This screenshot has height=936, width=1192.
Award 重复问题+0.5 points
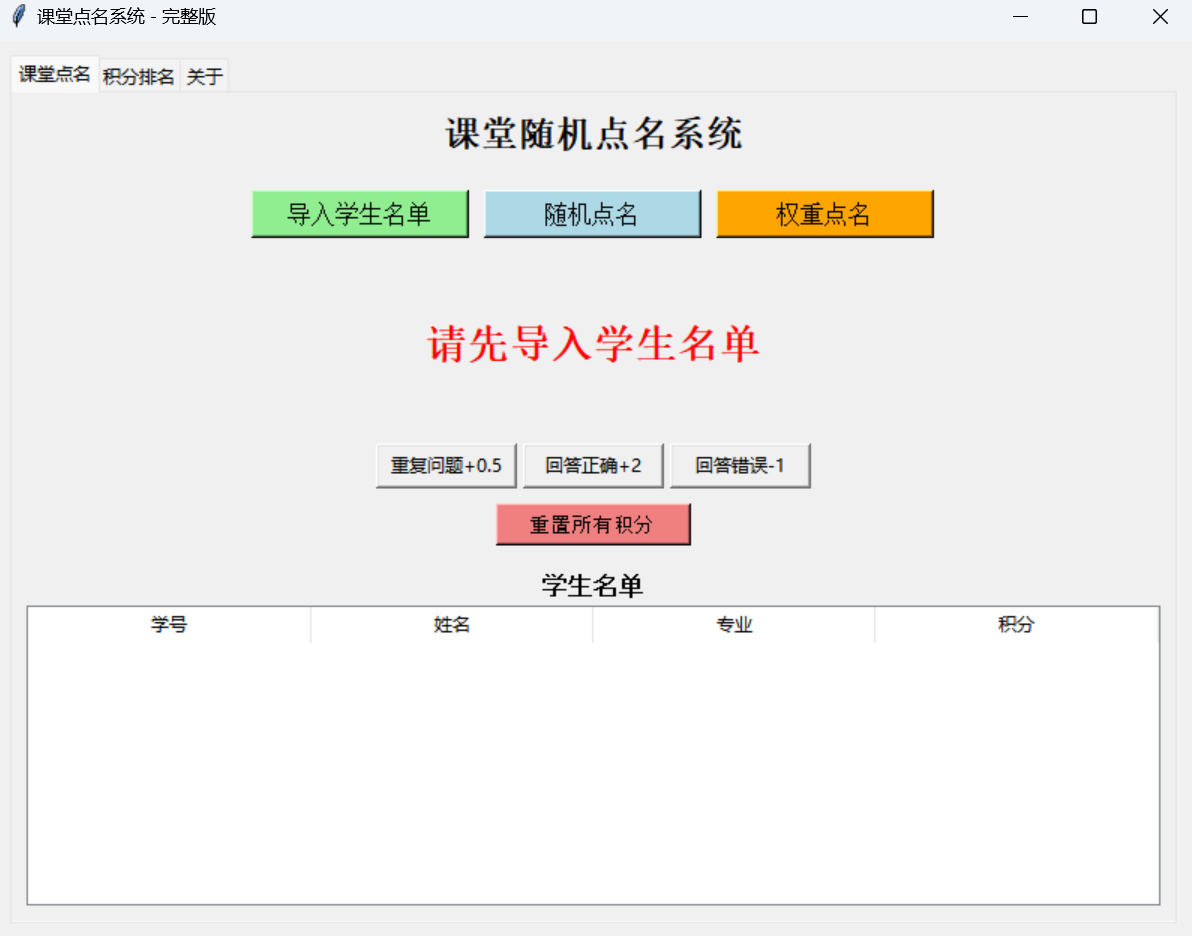446,466
